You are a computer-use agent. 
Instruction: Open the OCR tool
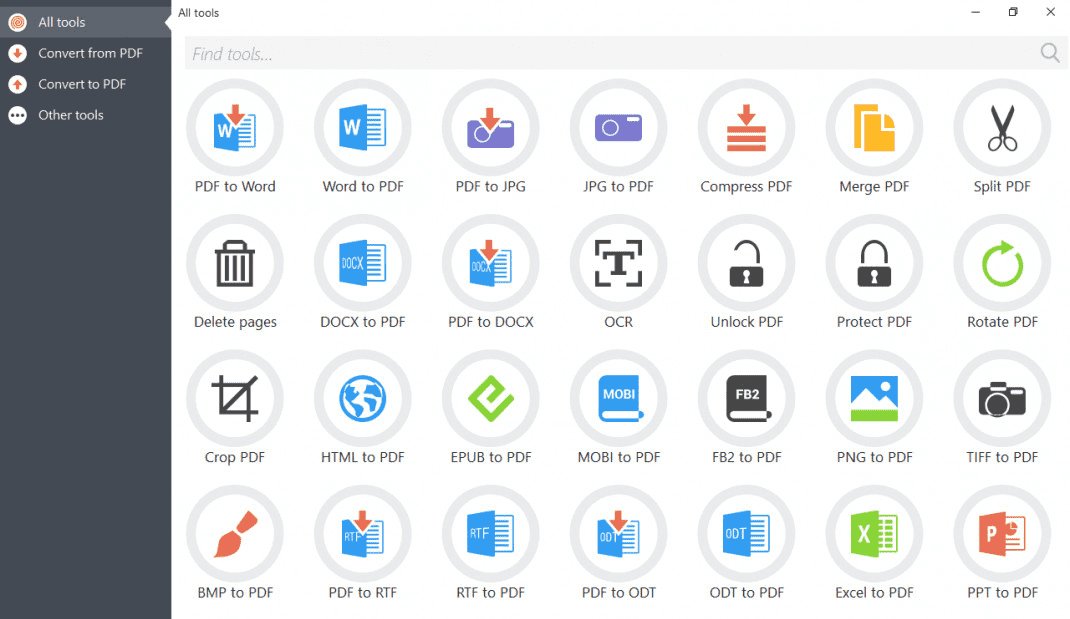(618, 263)
